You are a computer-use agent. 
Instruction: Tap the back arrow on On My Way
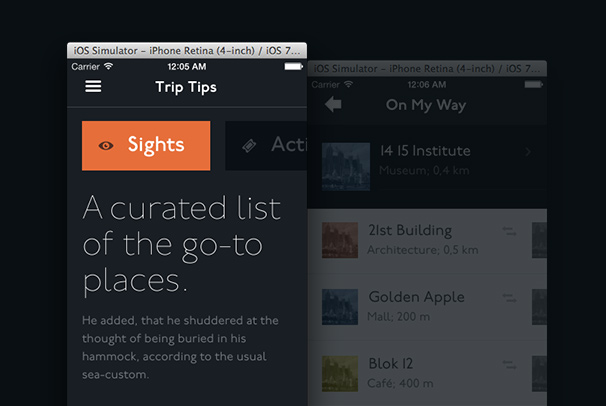(333, 105)
